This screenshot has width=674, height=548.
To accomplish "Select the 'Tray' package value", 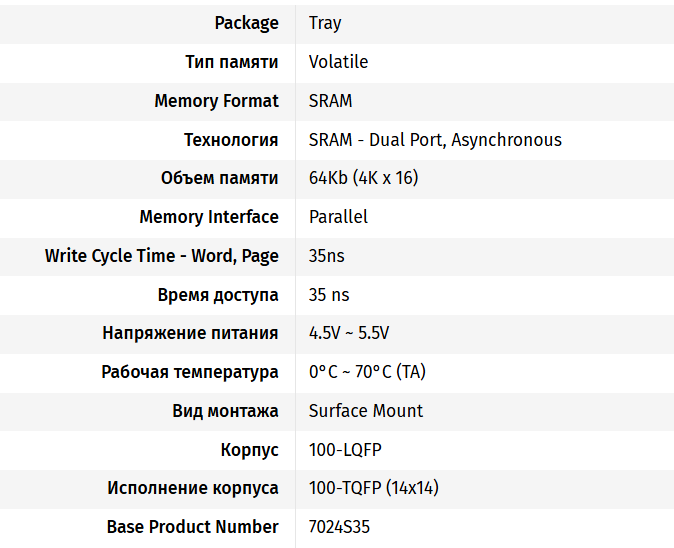I will [x=325, y=23].
